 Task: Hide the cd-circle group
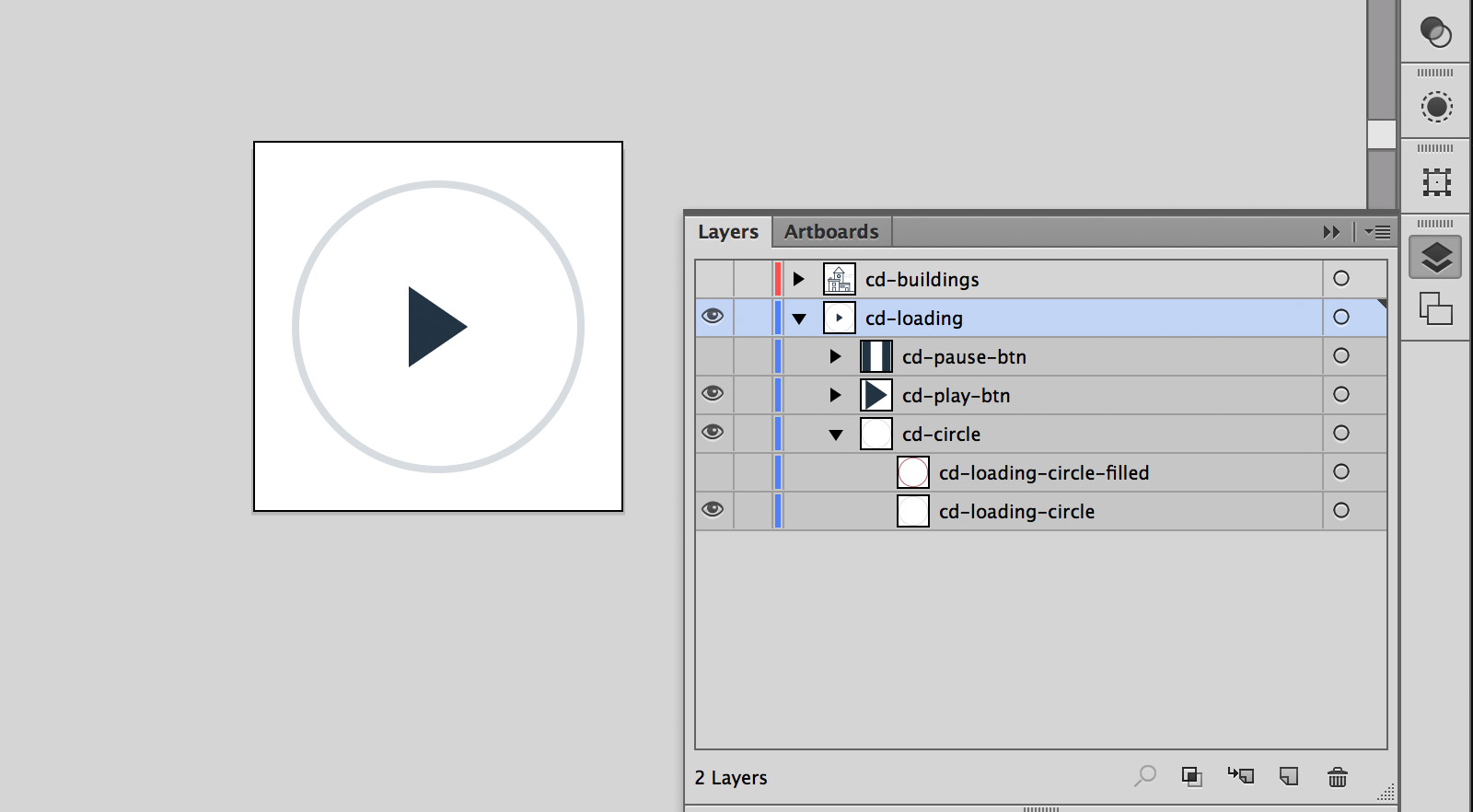point(713,433)
